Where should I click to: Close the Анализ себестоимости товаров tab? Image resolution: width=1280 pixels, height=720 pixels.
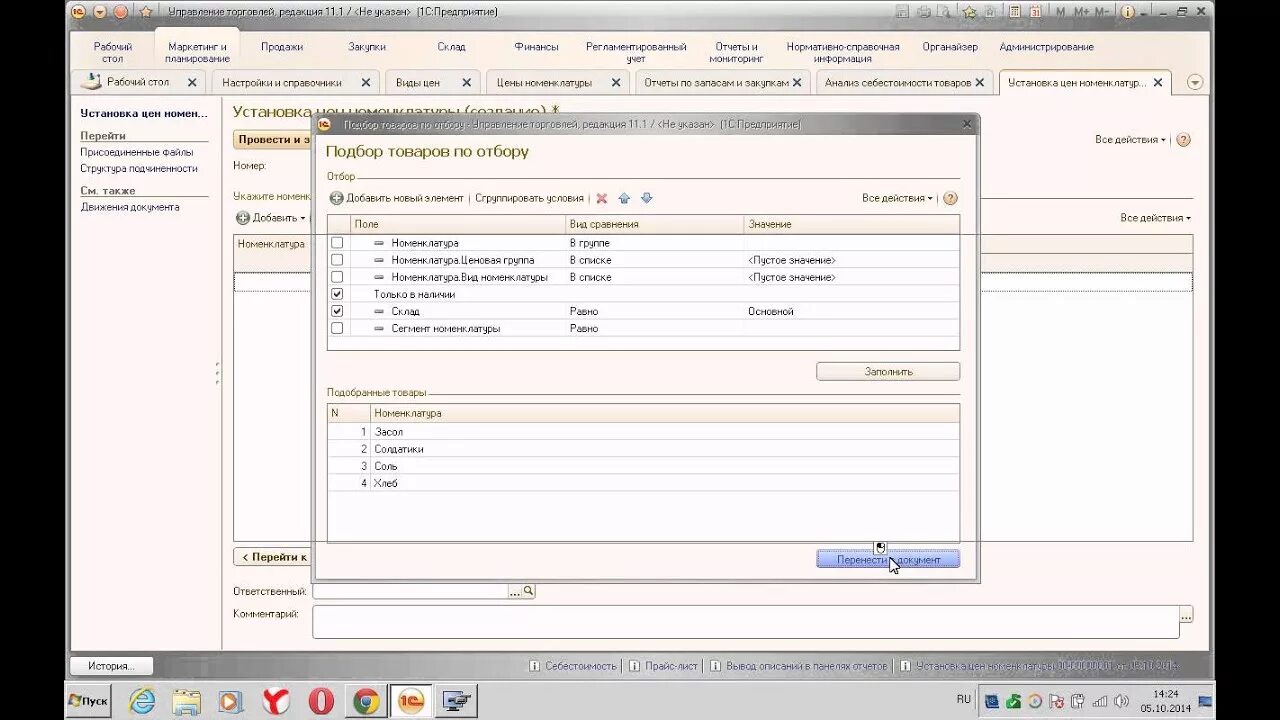click(x=979, y=83)
